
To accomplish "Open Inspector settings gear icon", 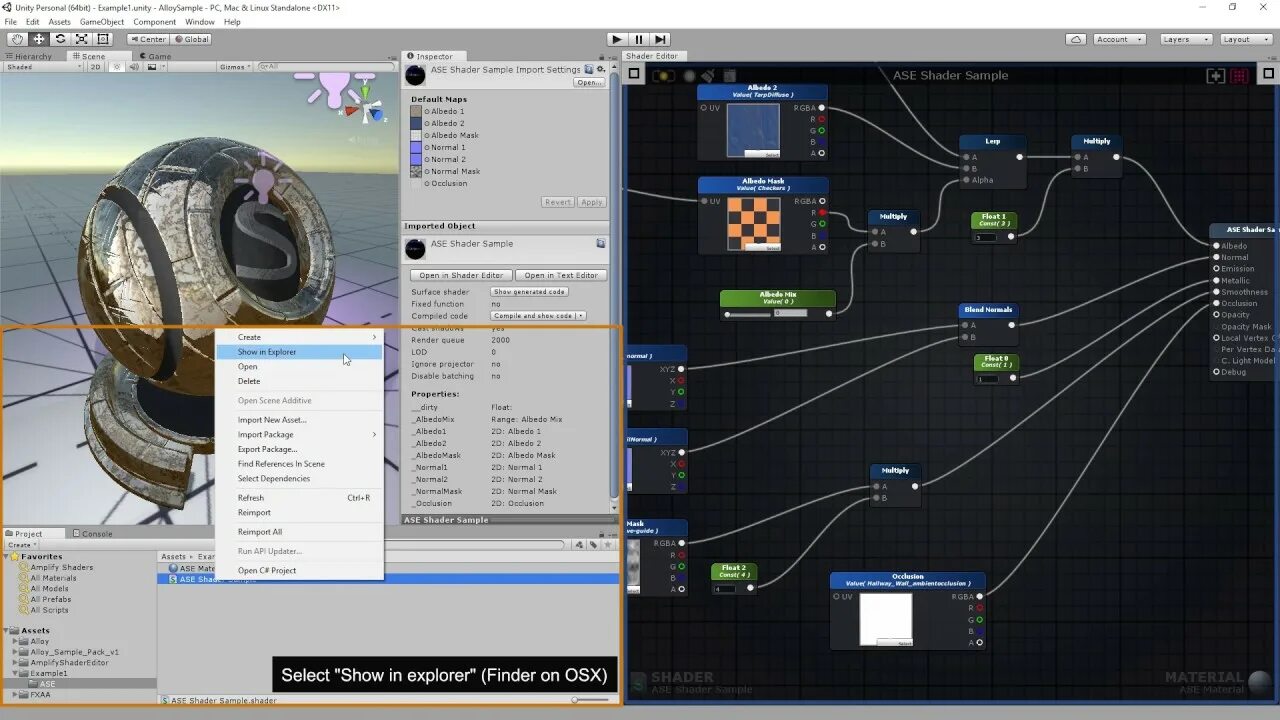I will pos(600,69).
